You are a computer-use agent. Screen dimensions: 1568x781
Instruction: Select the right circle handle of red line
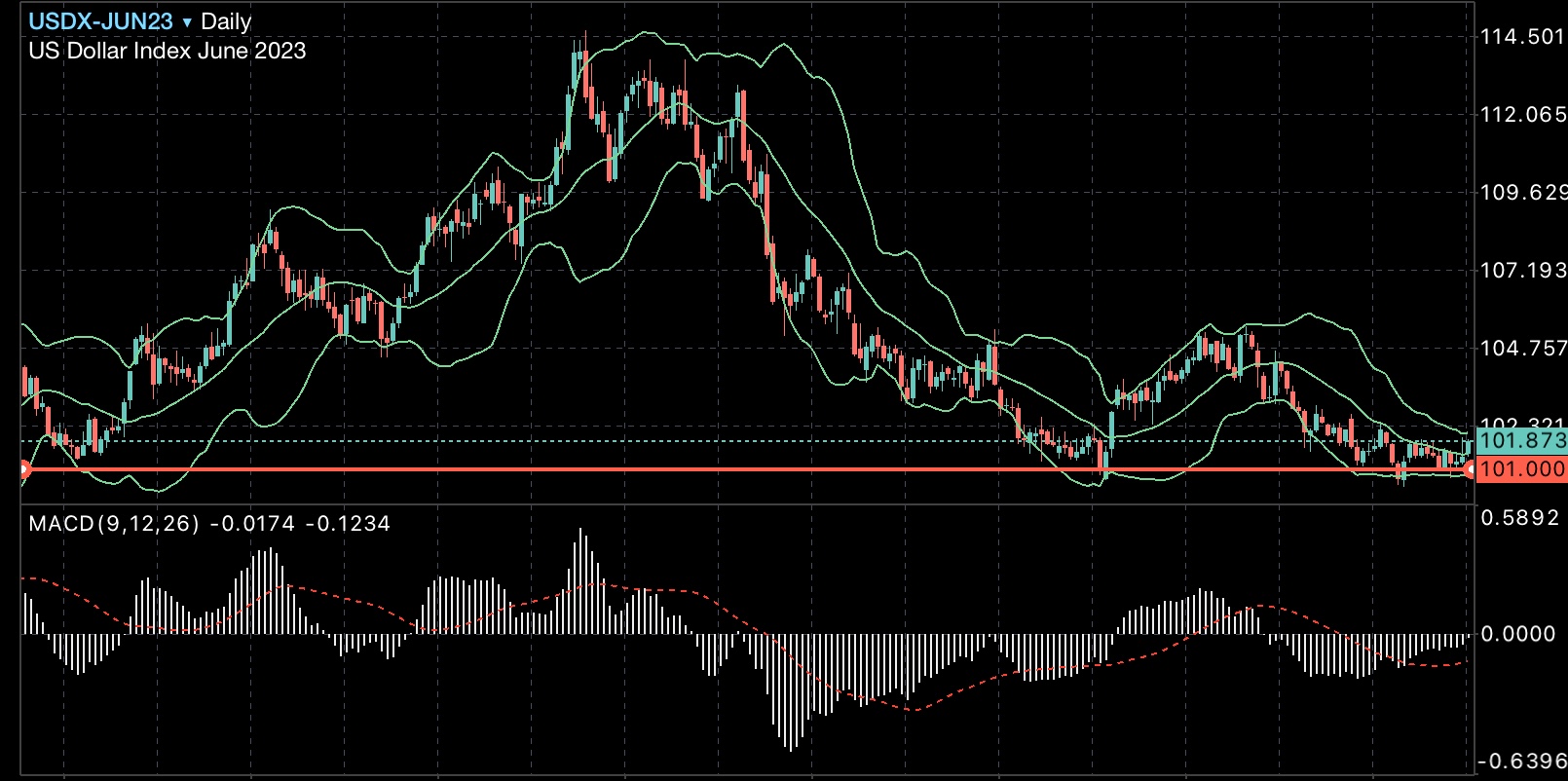point(1471,470)
